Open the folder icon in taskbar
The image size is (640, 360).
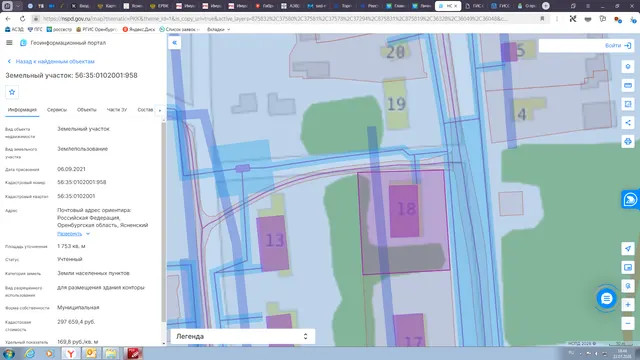click(x=110, y=353)
